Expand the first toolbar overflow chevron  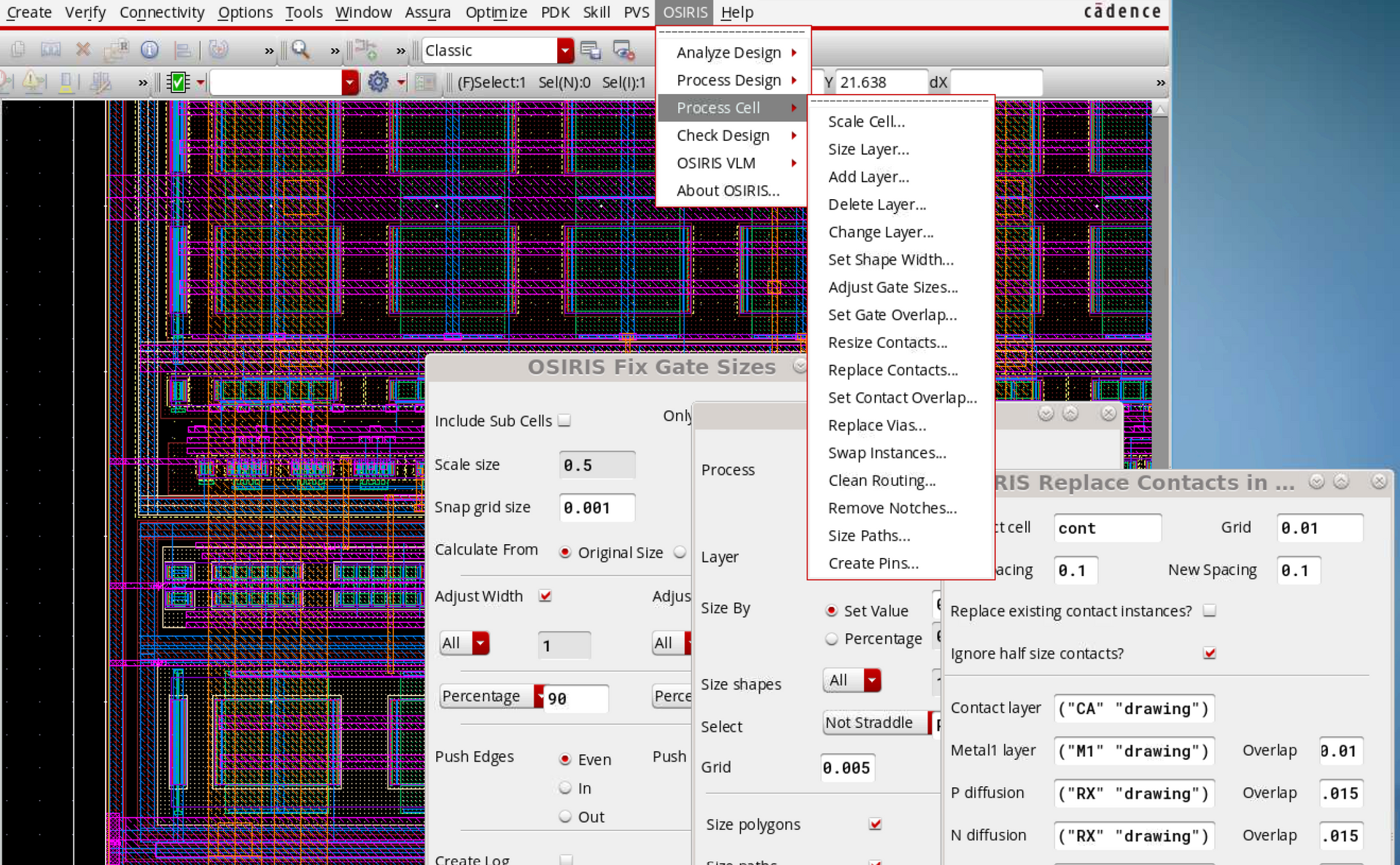click(x=269, y=50)
